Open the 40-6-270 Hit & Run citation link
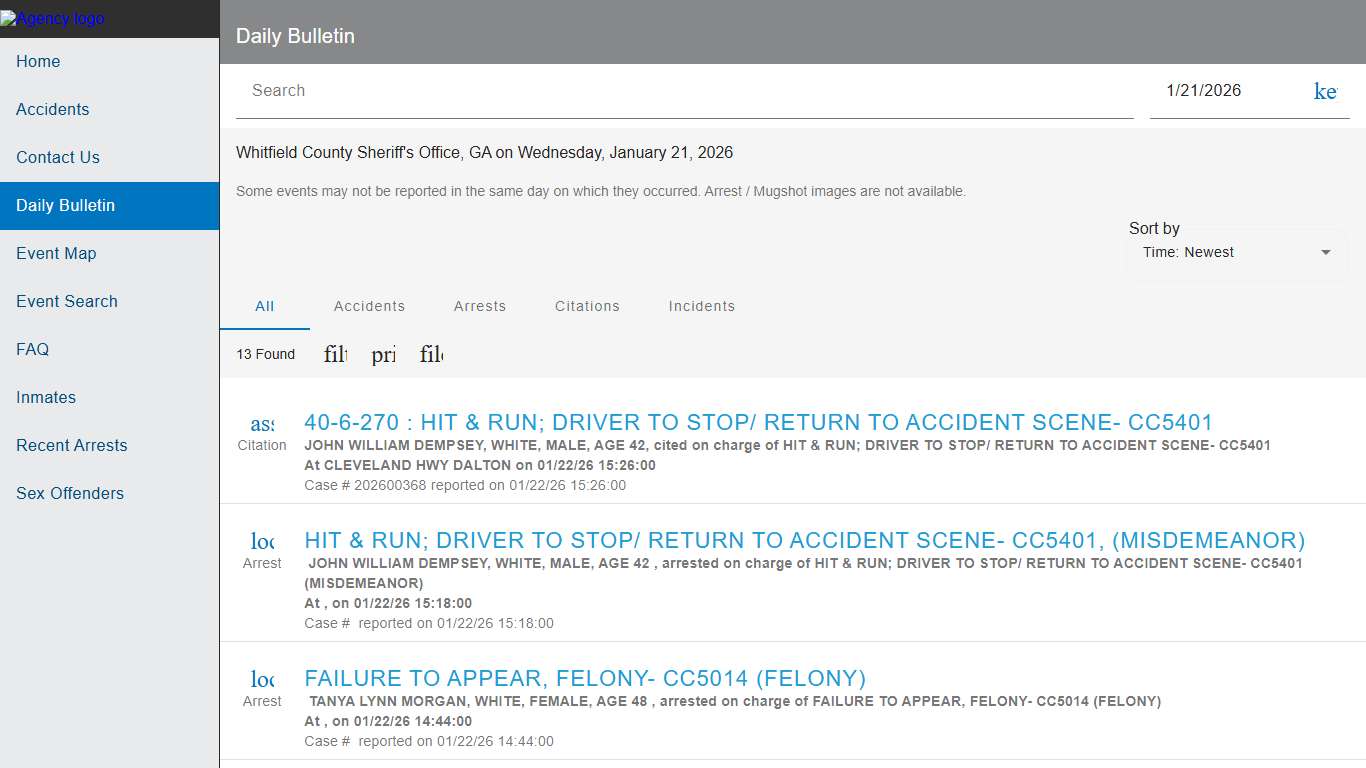The width and height of the screenshot is (1366, 768). coord(758,422)
